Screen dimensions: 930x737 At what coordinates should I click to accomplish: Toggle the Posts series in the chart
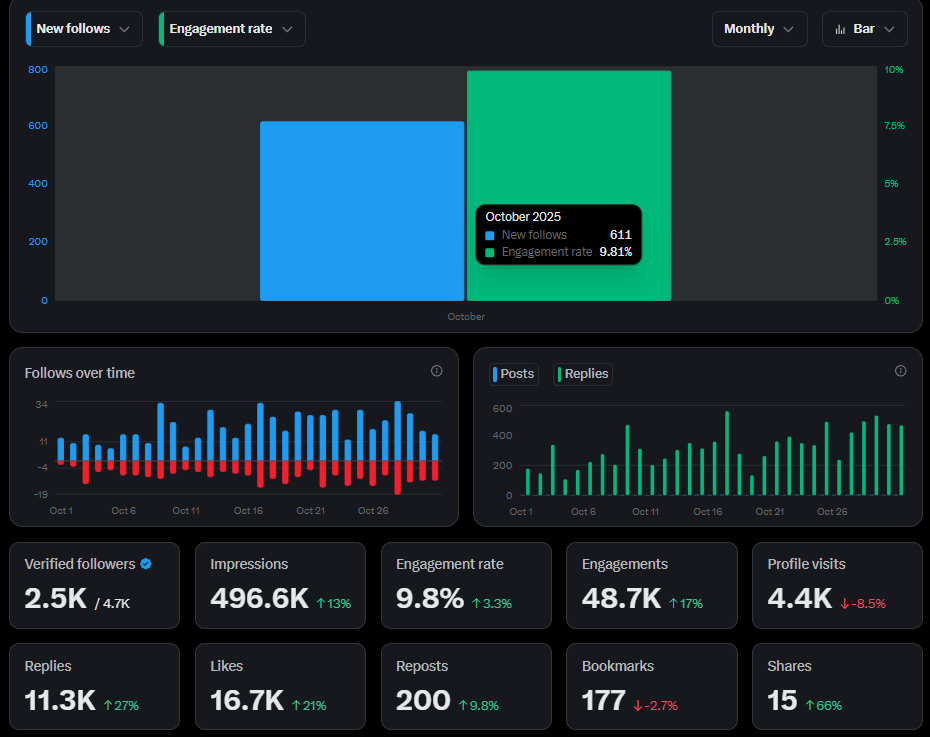(x=514, y=374)
